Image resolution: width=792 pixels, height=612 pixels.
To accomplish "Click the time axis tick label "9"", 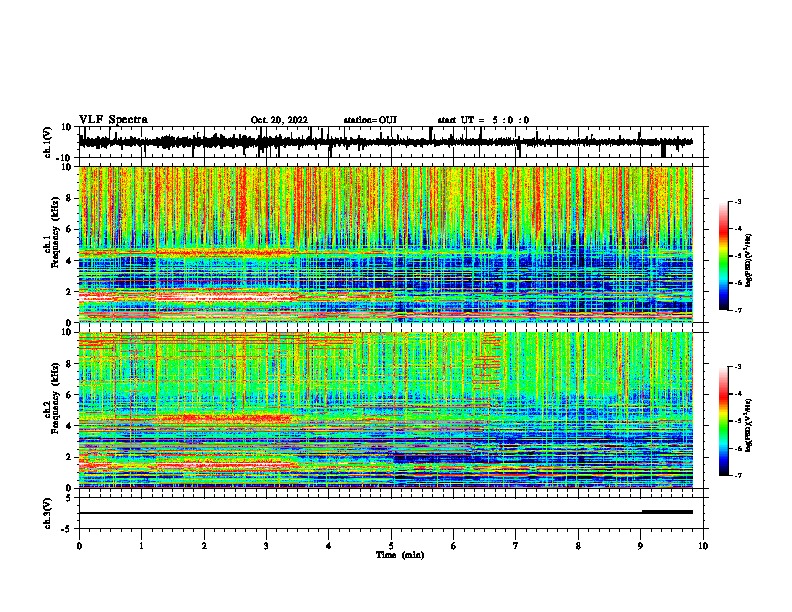I will click(x=640, y=546).
